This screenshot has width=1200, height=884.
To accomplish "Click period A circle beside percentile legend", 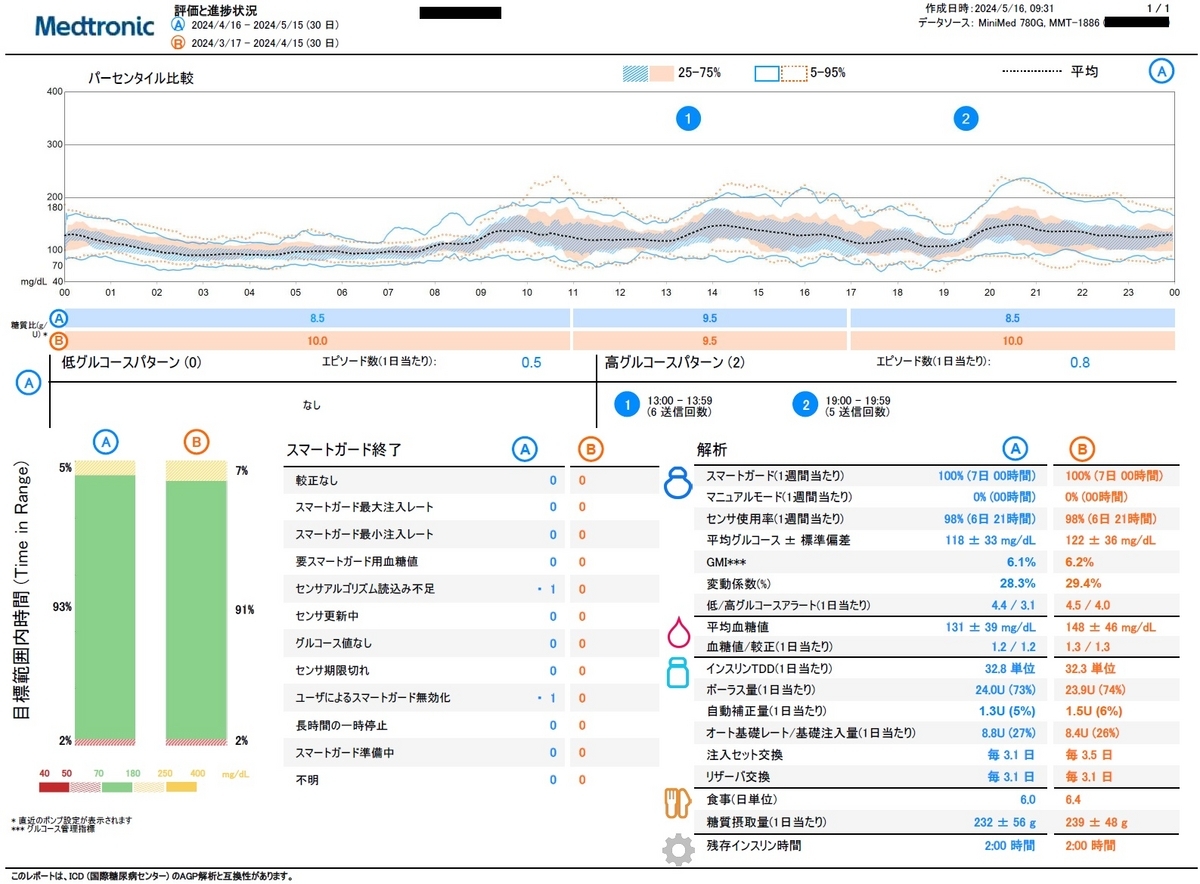I will (x=1161, y=72).
